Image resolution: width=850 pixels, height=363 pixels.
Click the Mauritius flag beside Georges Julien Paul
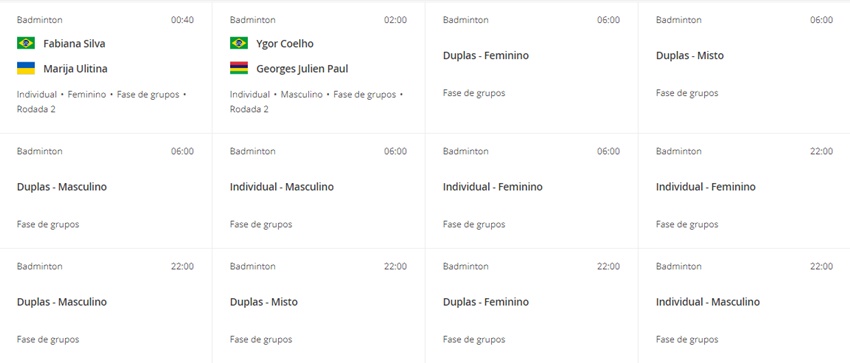239,68
